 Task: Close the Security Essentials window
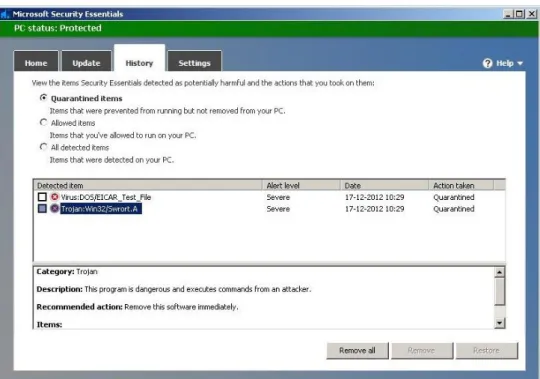(531, 14)
